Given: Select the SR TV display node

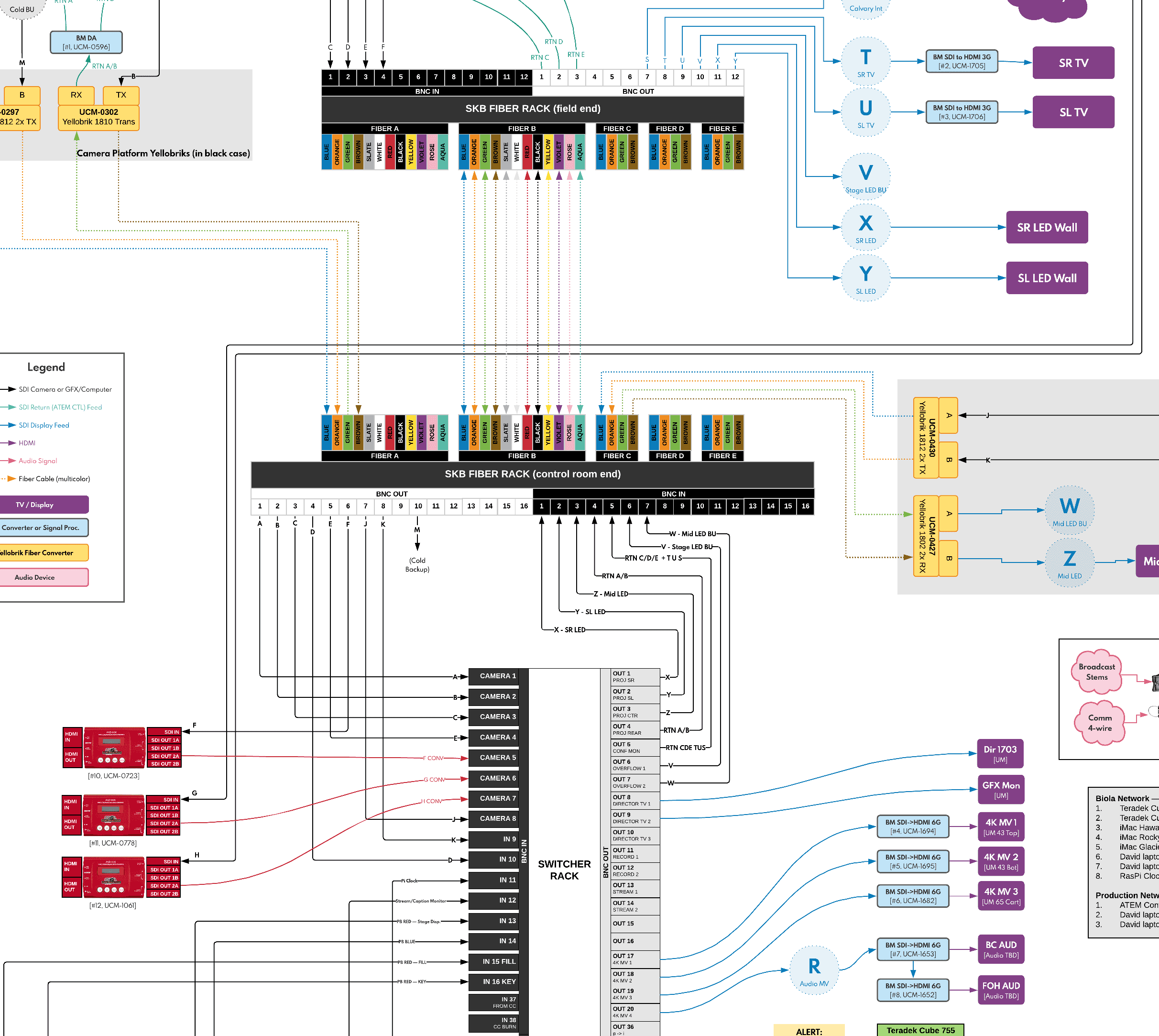Looking at the screenshot, I should coord(1073,63).
